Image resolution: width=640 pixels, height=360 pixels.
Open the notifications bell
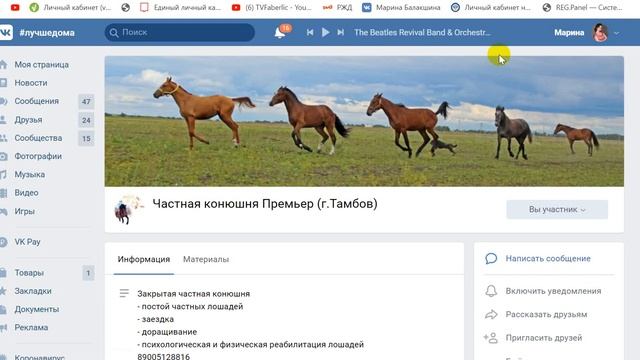(x=280, y=32)
